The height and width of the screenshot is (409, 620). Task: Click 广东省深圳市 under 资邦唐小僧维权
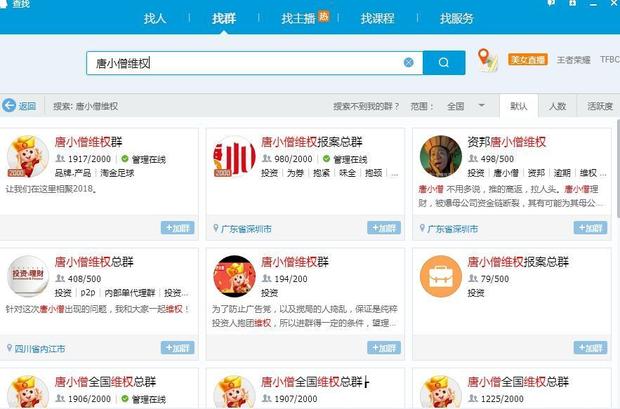tap(453, 229)
